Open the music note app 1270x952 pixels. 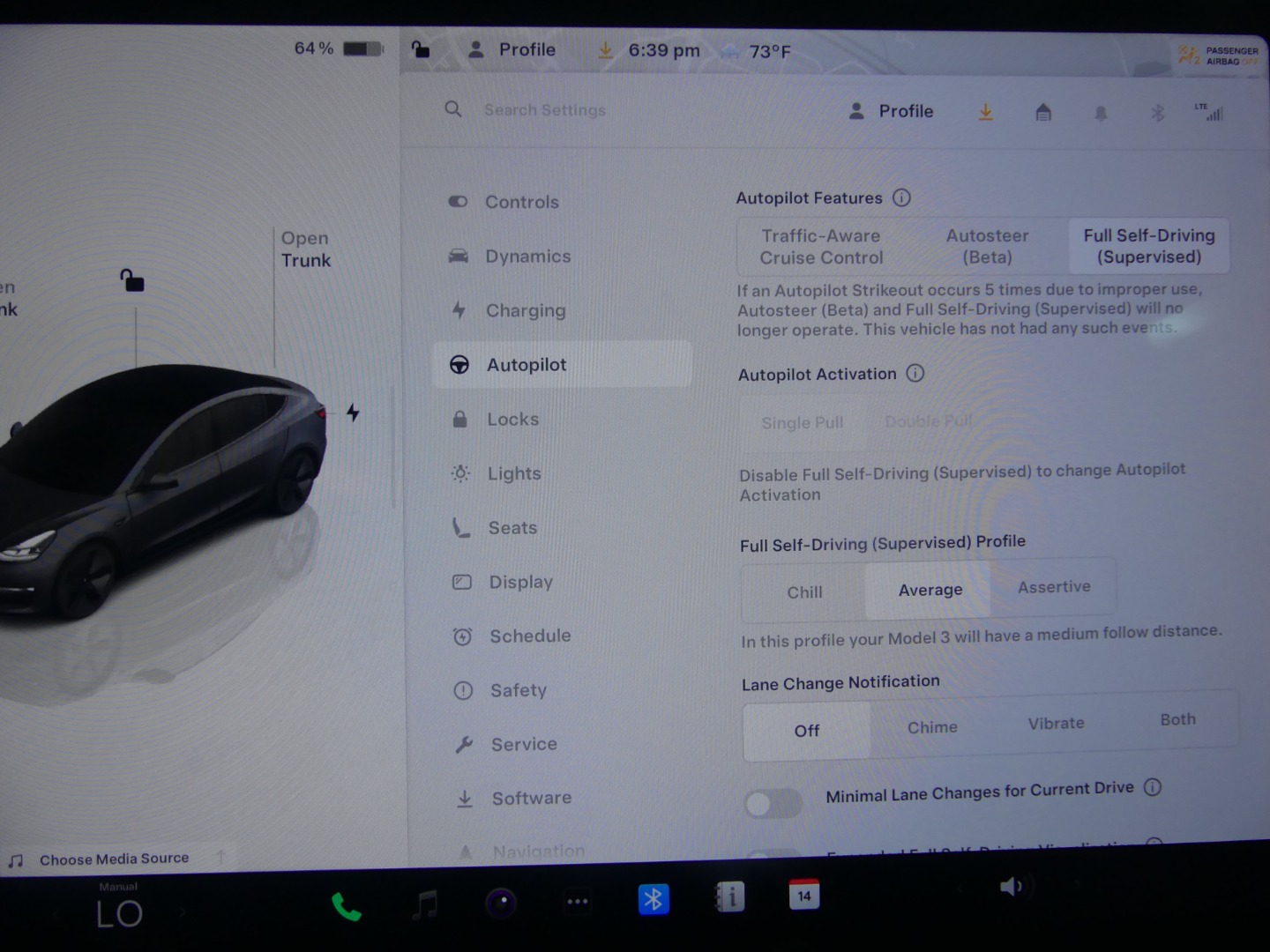click(425, 904)
